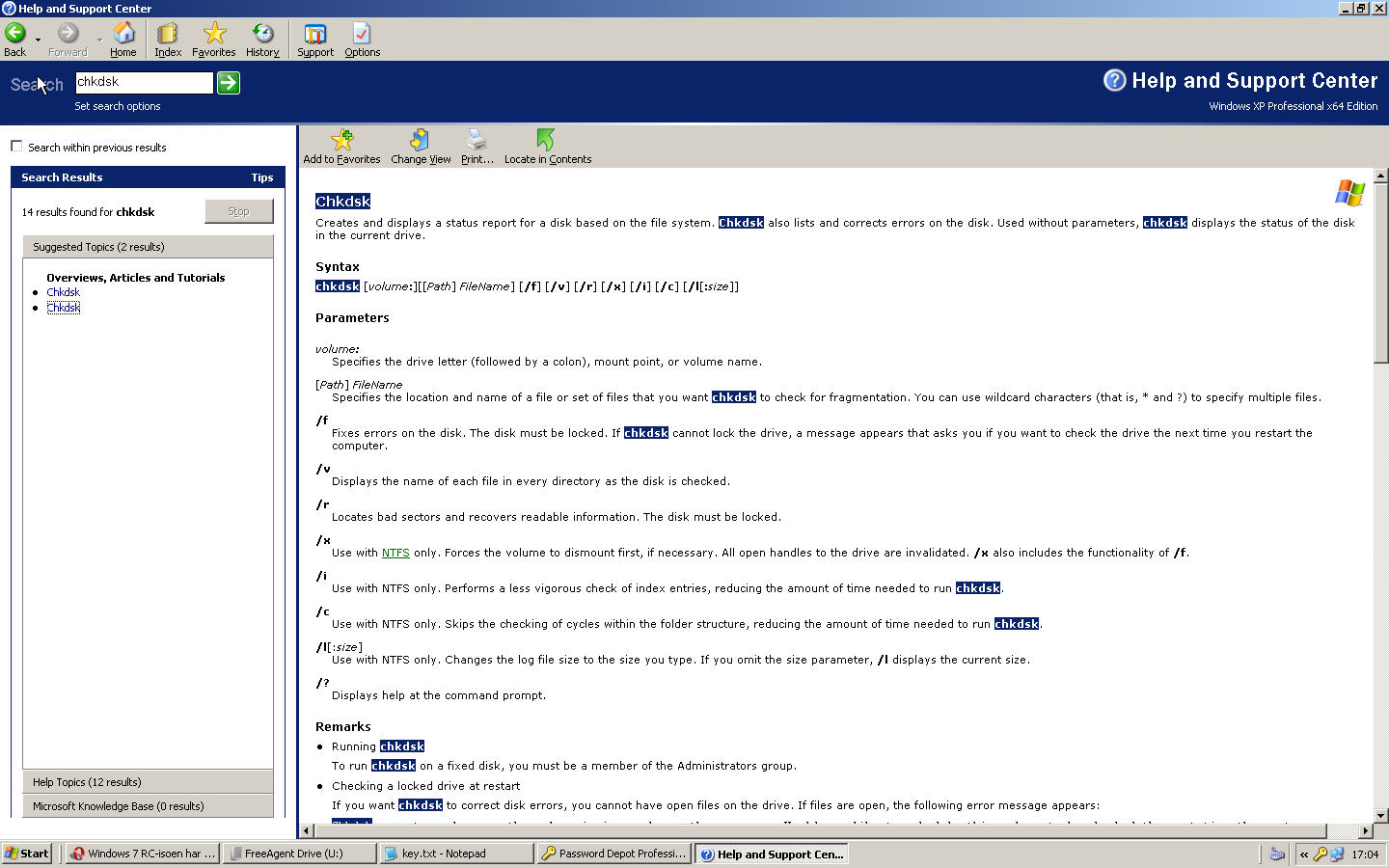Enable Search within previous results checkbox
The height and width of the screenshot is (868, 1389).
click(x=16, y=147)
